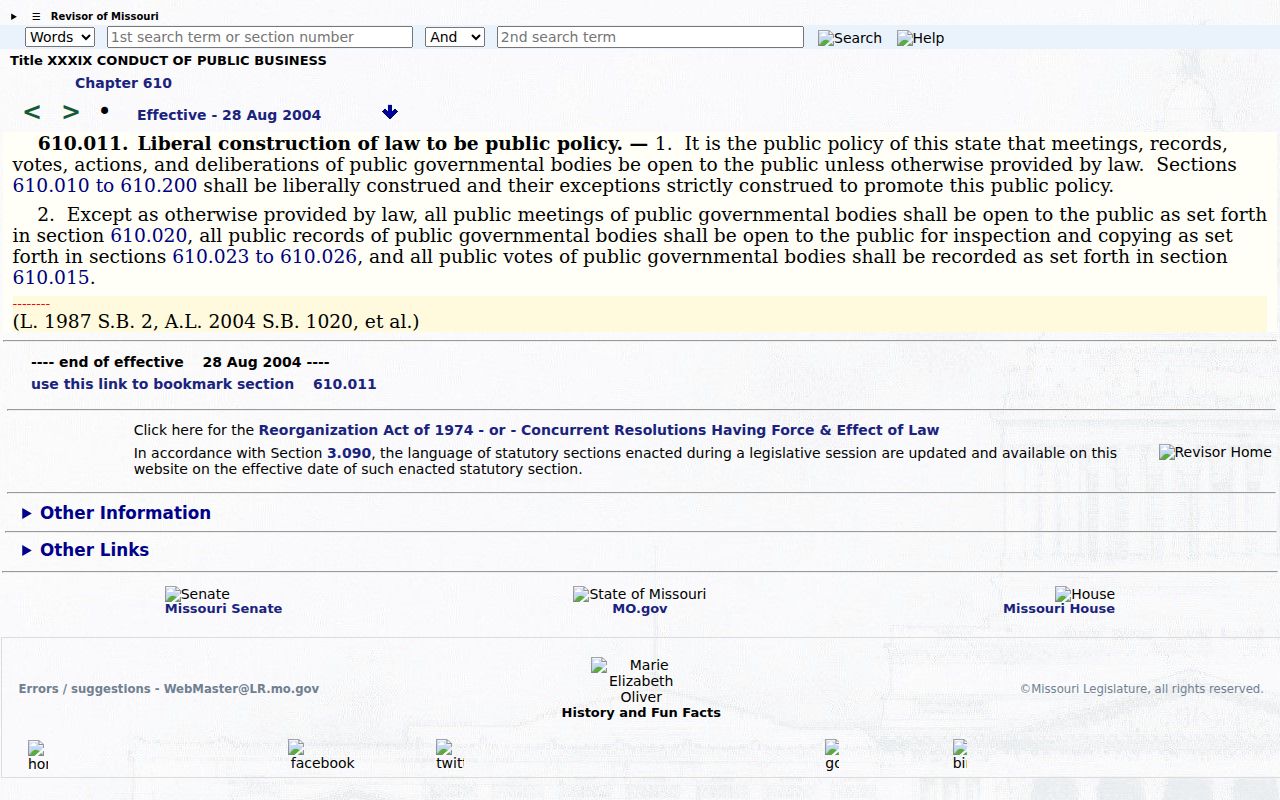This screenshot has height=800, width=1280.
Task: Go to next section with right arrow
Action: (70, 112)
